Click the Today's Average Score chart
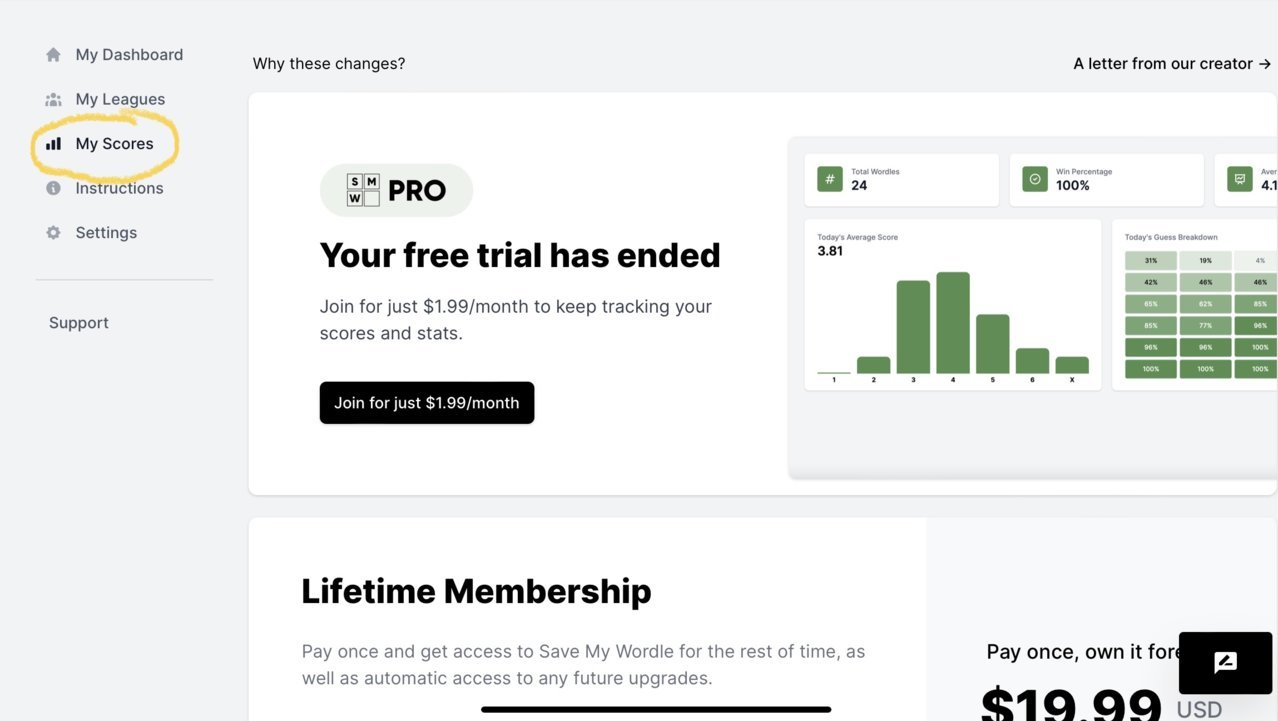The image size is (1278, 721). tap(953, 305)
